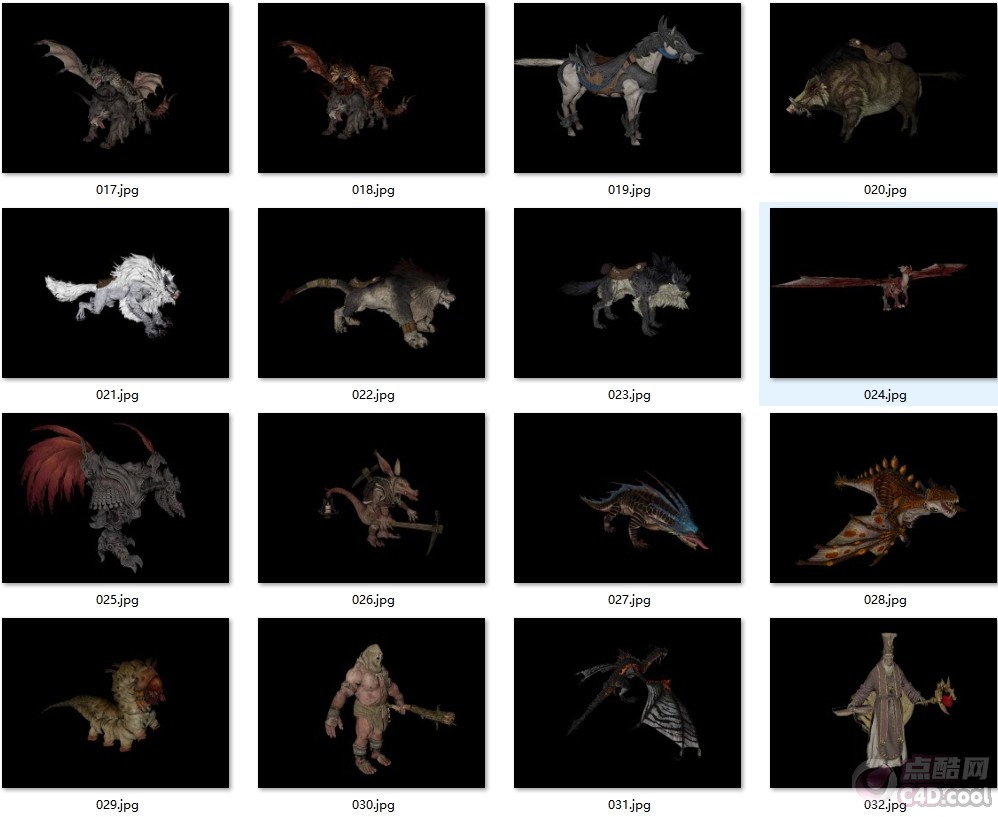Click the file name 022.jpg

[x=373, y=395]
